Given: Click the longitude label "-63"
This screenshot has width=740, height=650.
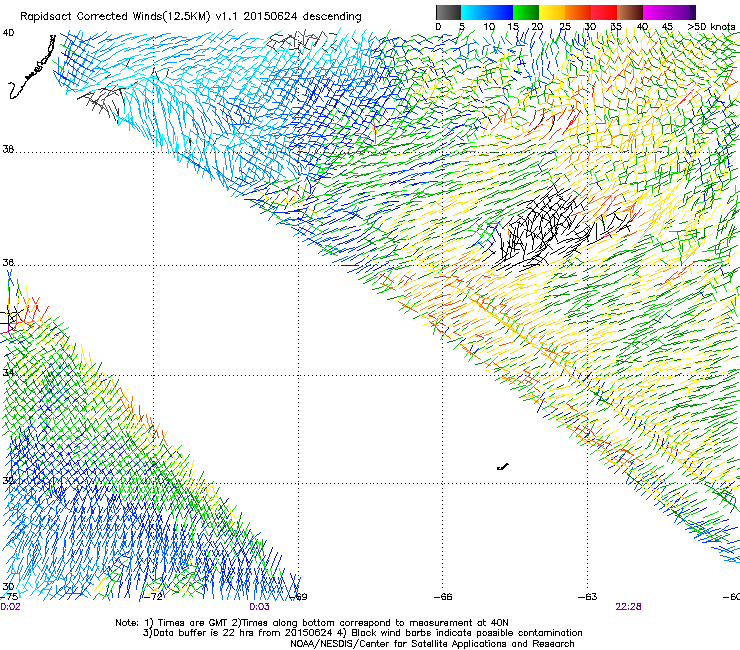Looking at the screenshot, I should click(x=588, y=596).
